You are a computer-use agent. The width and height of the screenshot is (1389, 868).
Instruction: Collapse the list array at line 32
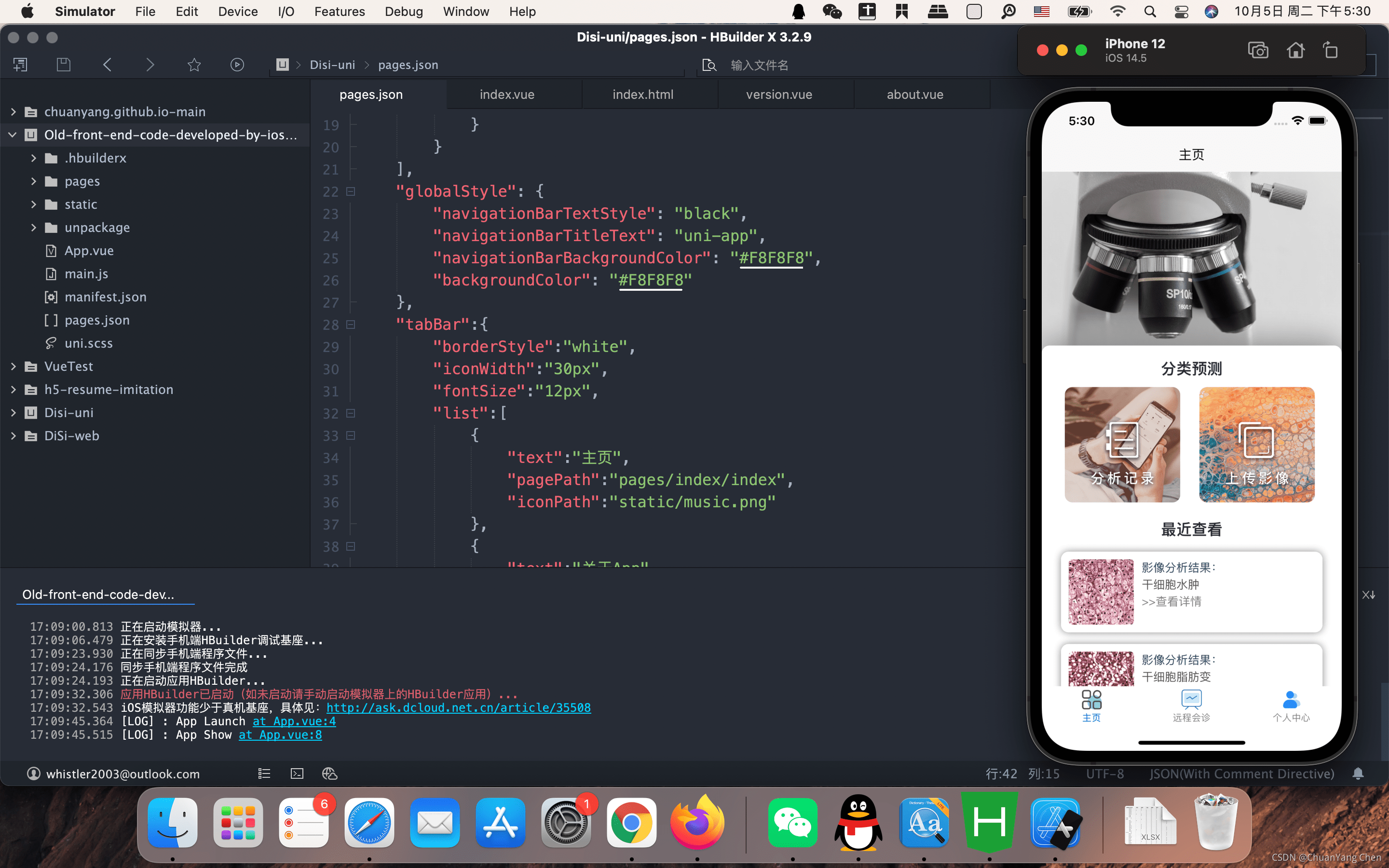tap(351, 413)
